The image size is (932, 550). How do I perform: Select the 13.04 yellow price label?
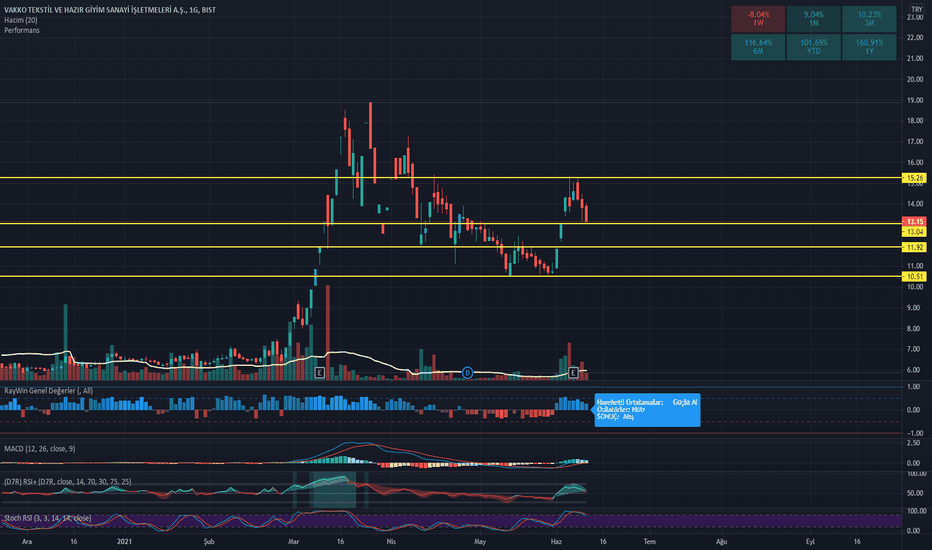coord(914,232)
